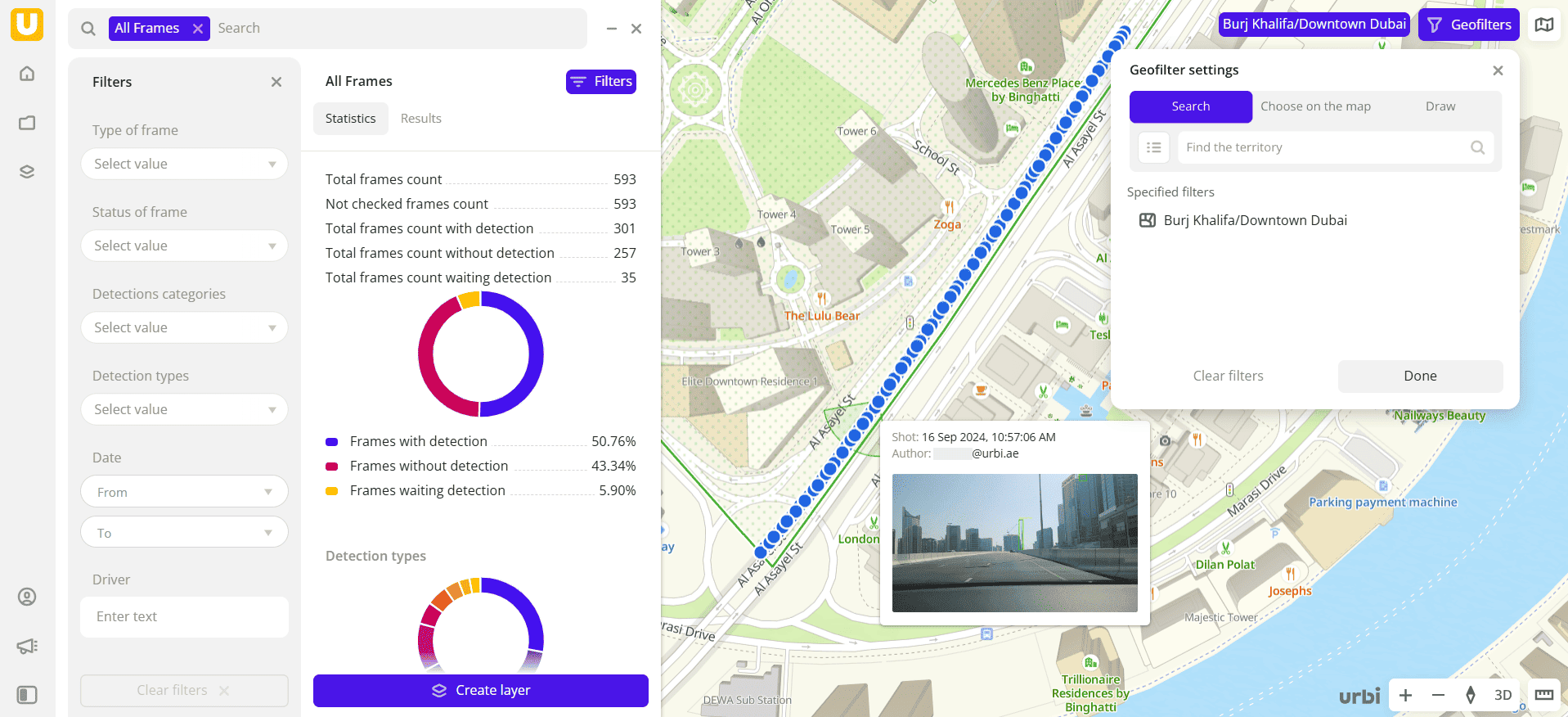Expand the Detections categories dropdown
Image resolution: width=1568 pixels, height=717 pixels.
pyautogui.click(x=184, y=327)
